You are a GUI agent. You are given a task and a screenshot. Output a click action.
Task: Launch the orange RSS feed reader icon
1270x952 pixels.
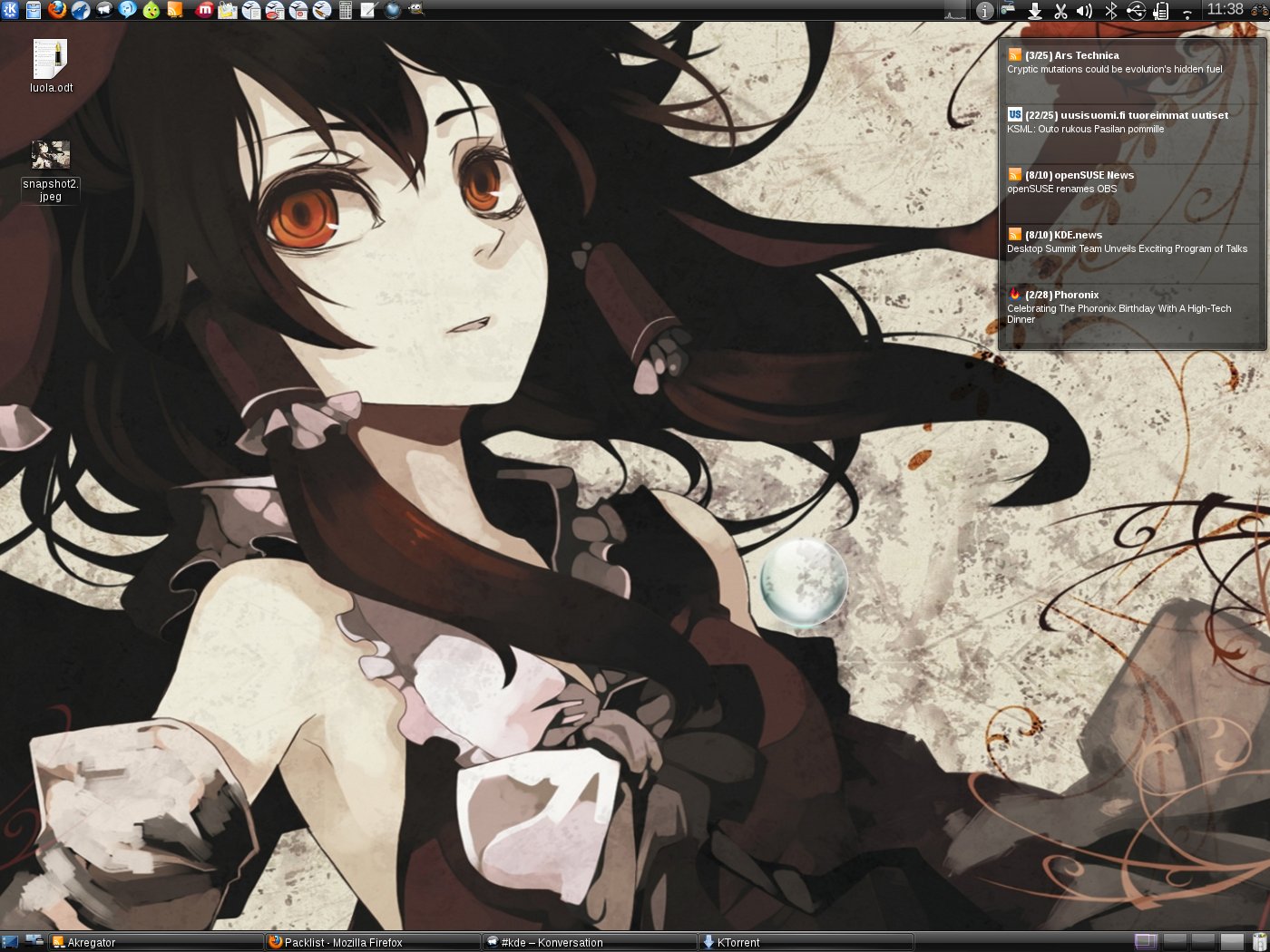tap(175, 10)
